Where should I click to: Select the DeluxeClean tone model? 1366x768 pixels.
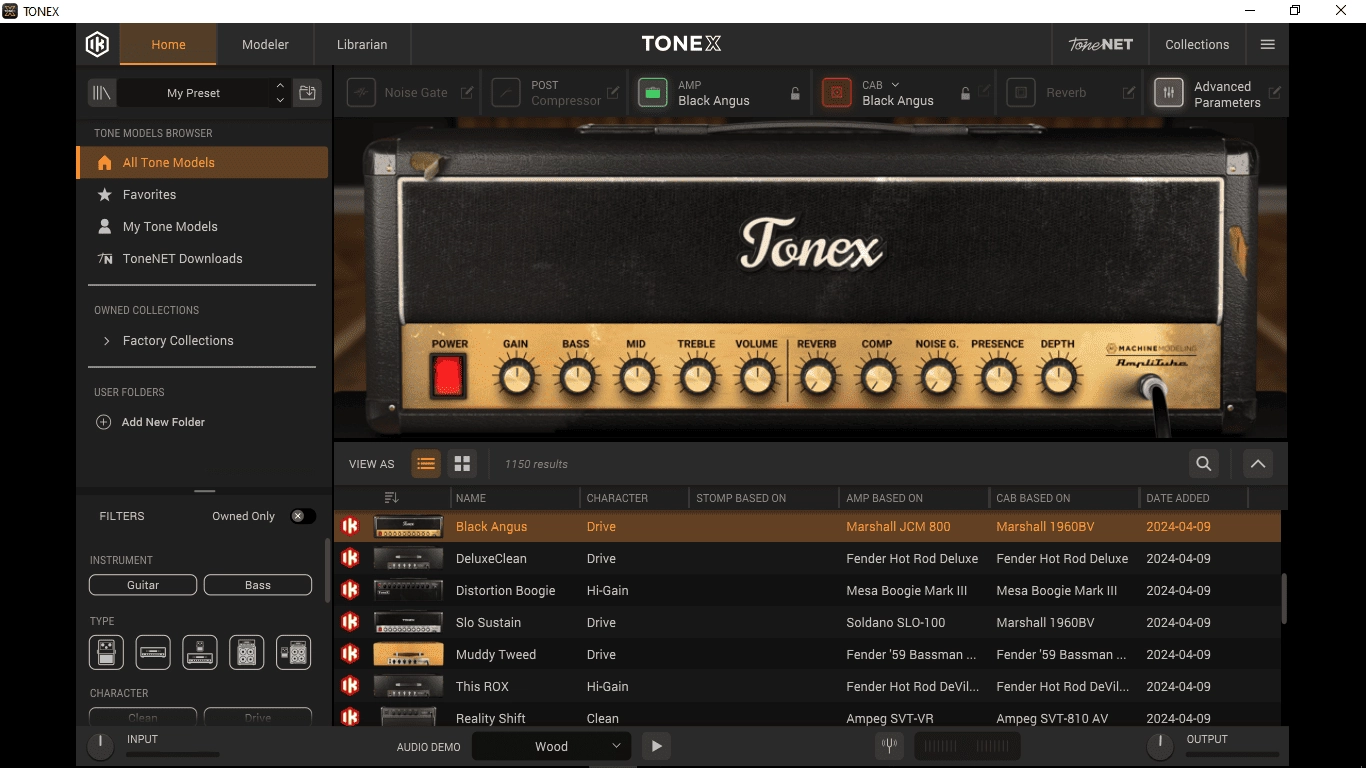[x=807, y=559]
